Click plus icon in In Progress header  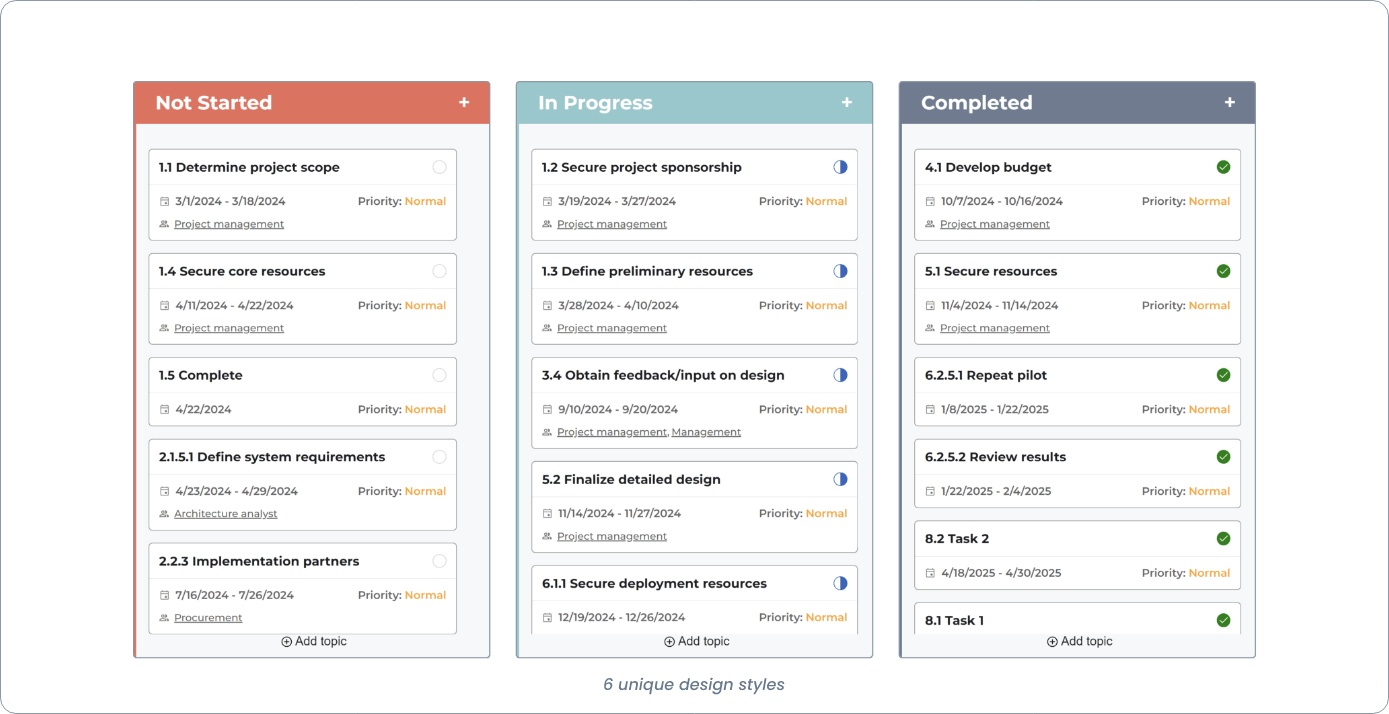click(x=847, y=103)
